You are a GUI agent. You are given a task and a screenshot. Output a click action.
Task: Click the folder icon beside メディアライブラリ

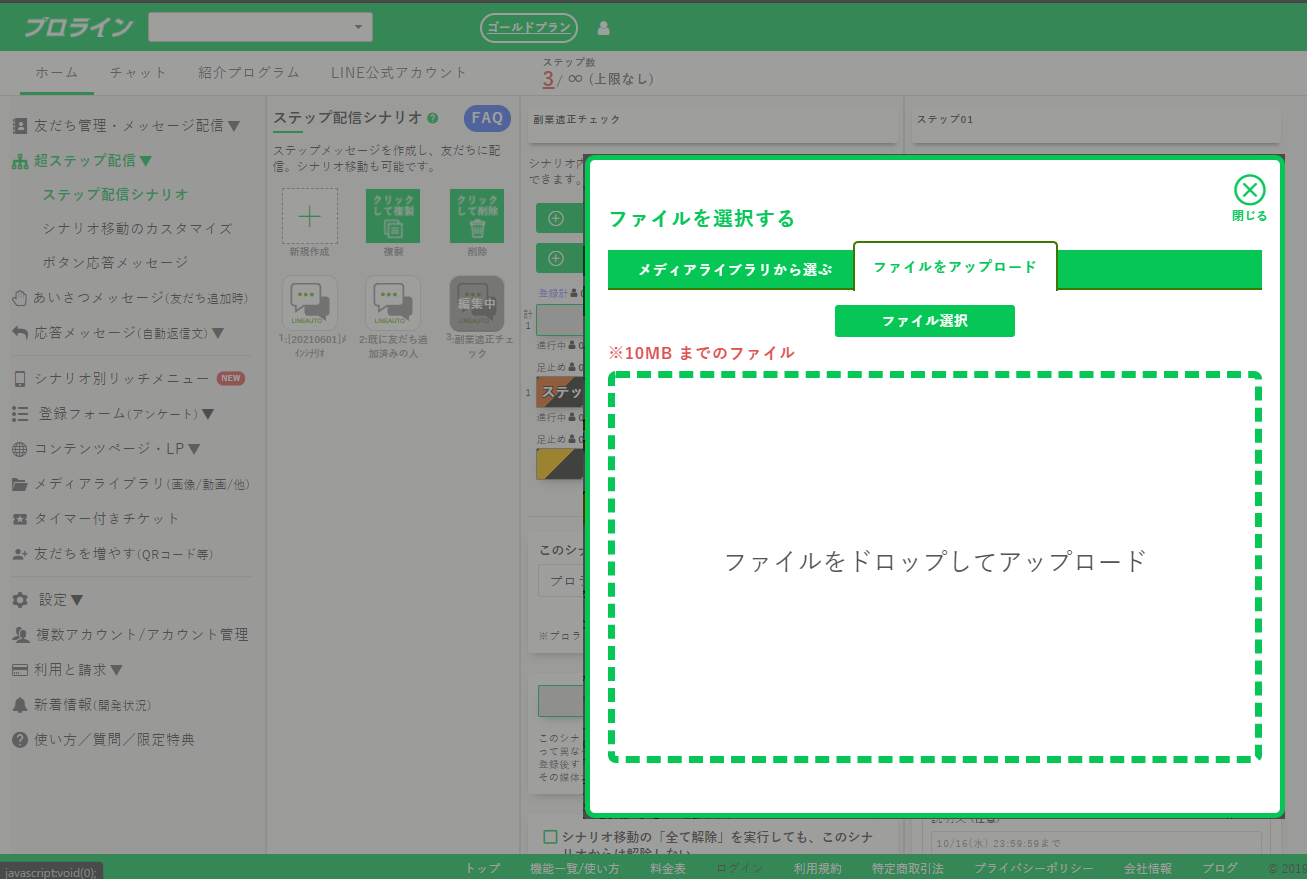pos(20,484)
